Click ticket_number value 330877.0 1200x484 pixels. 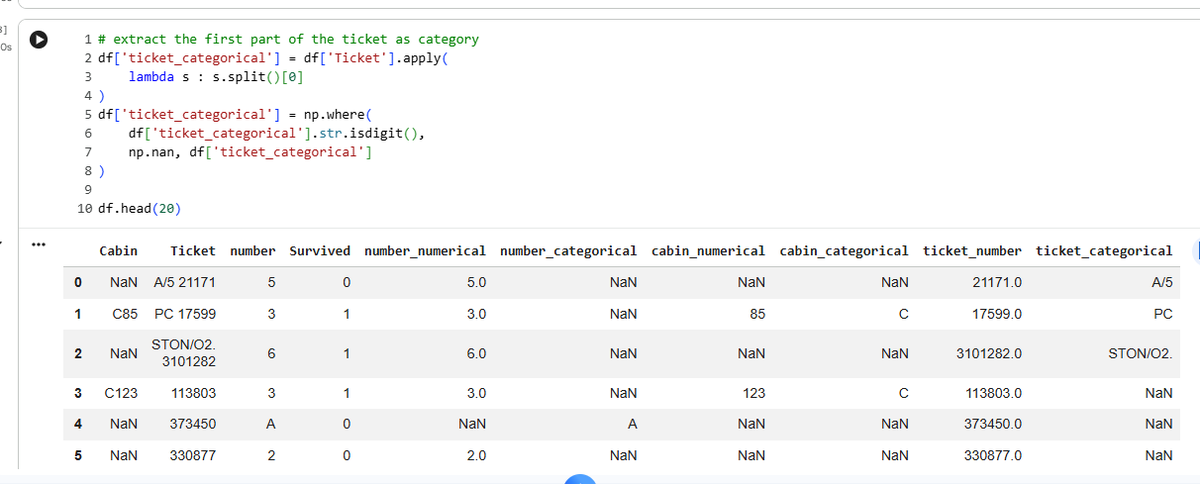click(x=993, y=455)
